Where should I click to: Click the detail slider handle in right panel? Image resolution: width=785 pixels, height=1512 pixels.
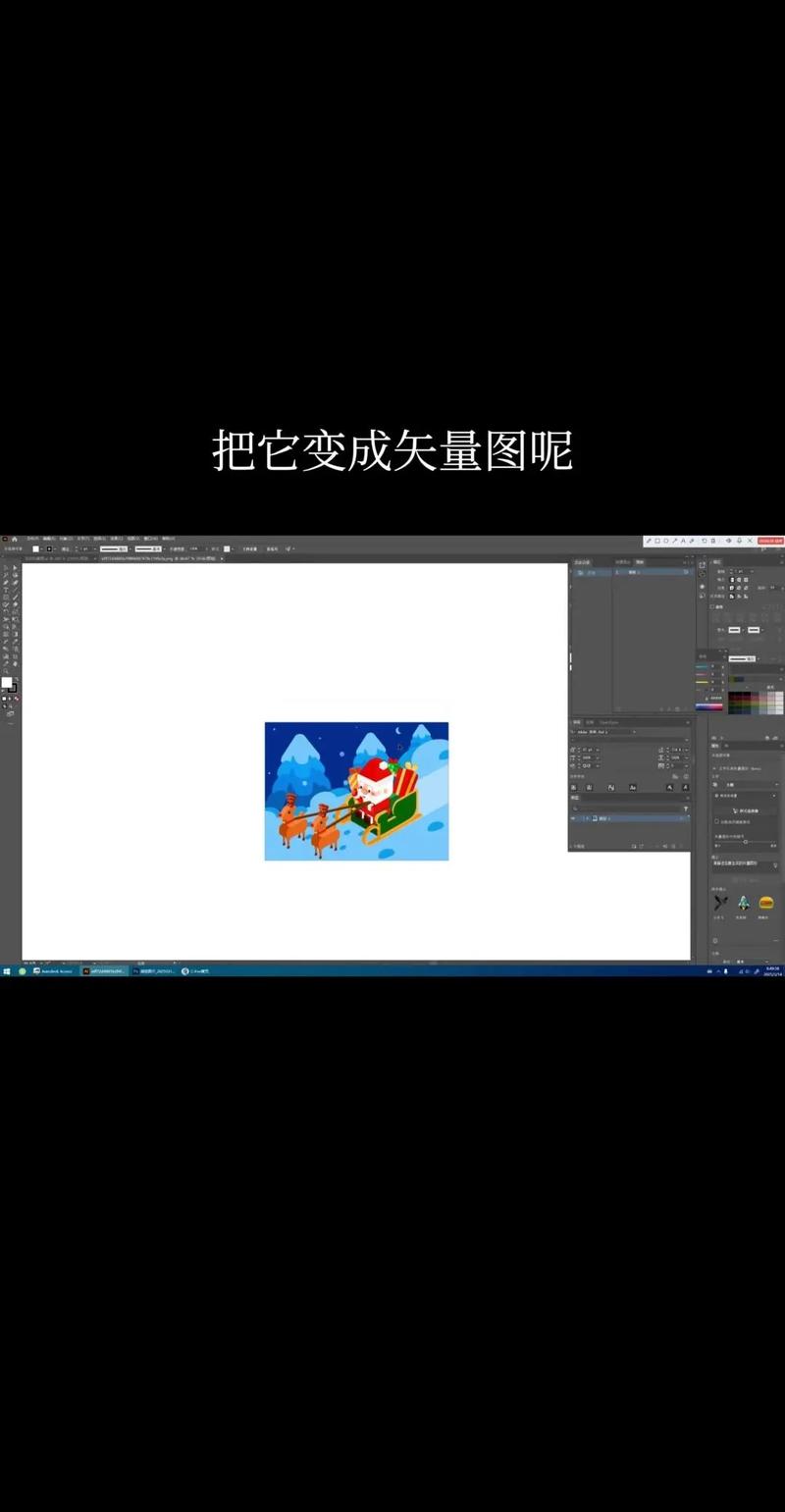pyautogui.click(x=746, y=841)
